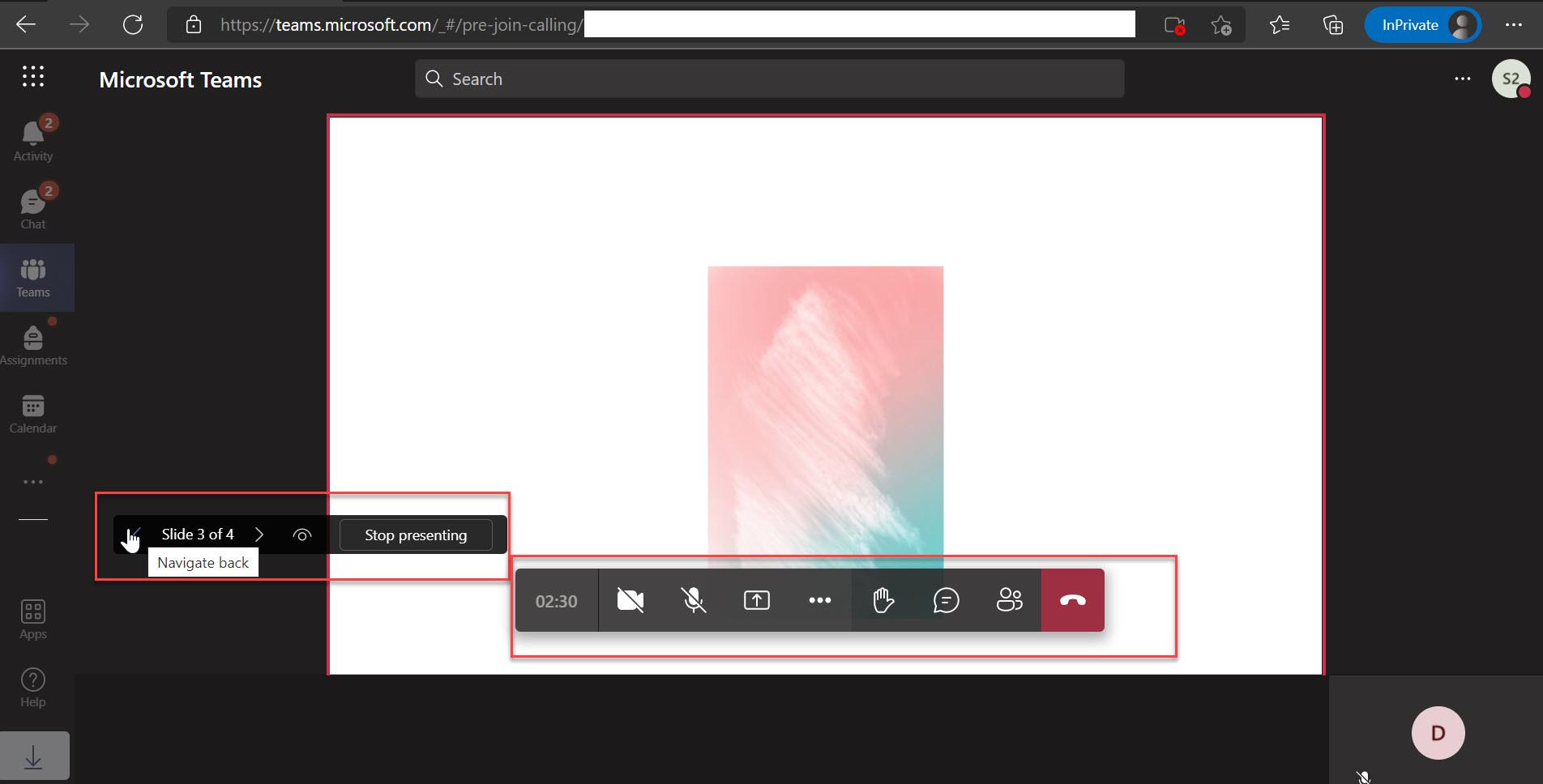Open the Teams settings menu
1543x784 pixels.
click(x=1462, y=79)
